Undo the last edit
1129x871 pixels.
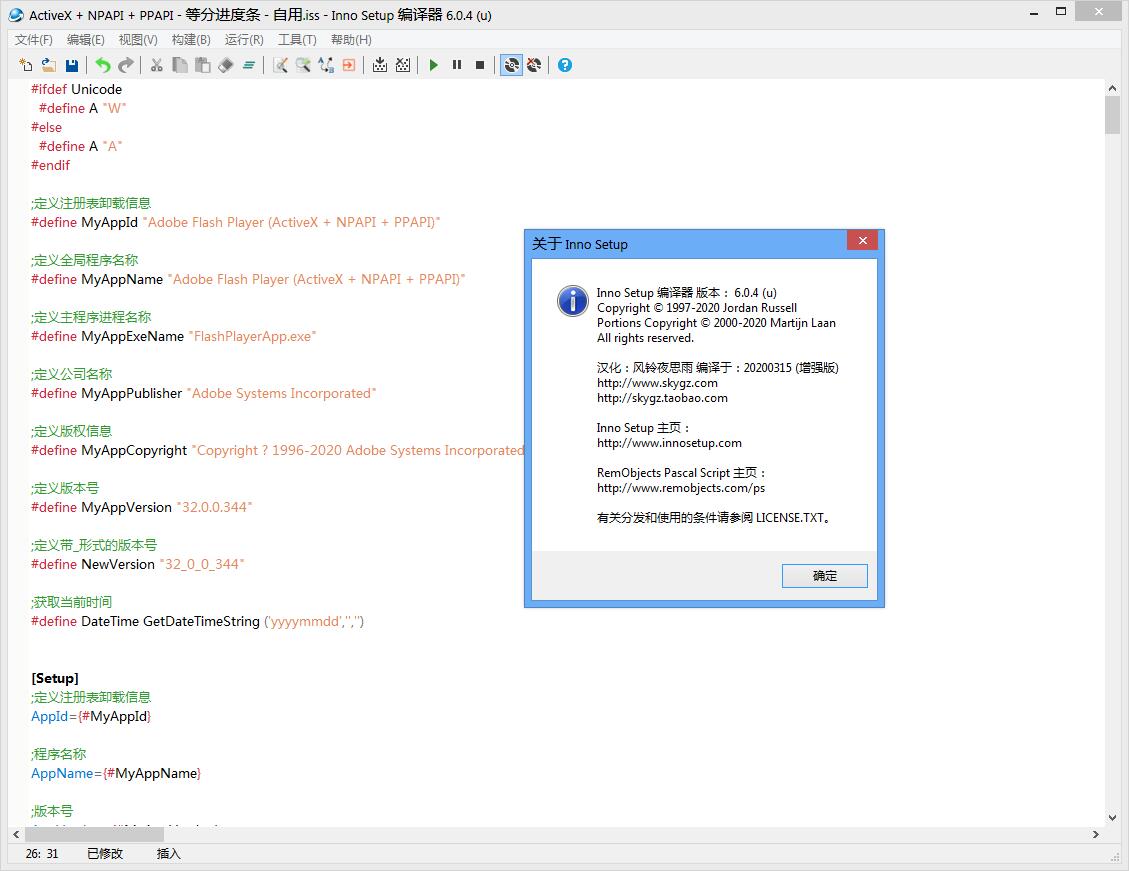[103, 65]
